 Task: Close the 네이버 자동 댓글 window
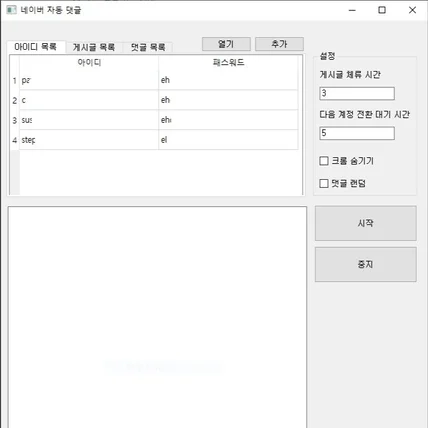click(x=412, y=10)
